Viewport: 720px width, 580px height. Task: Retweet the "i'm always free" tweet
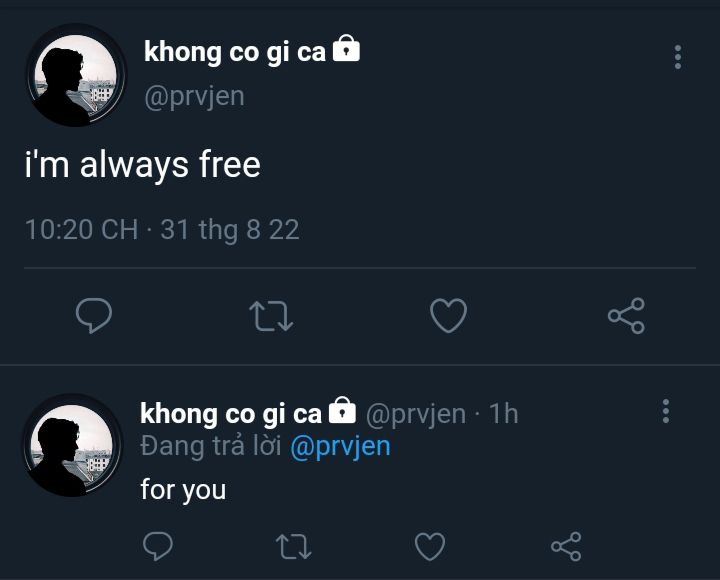tap(271, 316)
